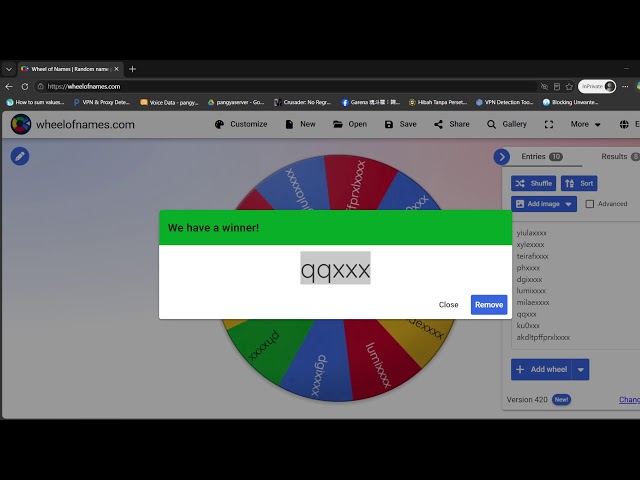Open the Blocking Unwante... bookmark

(x=570, y=102)
